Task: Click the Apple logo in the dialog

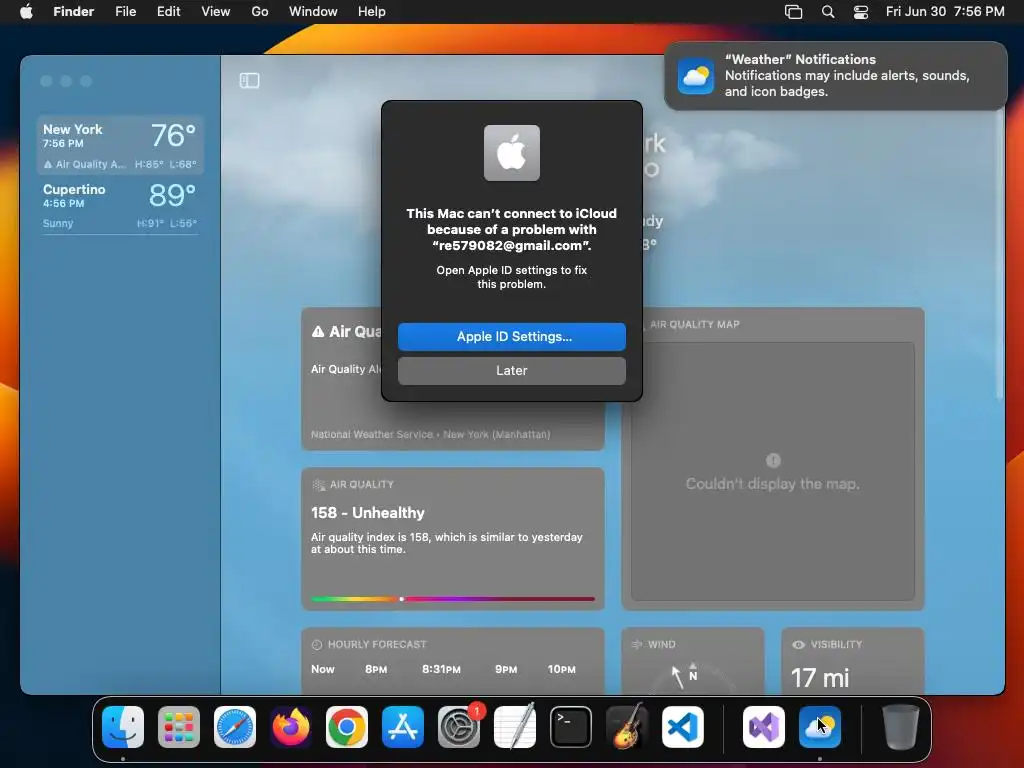Action: click(x=512, y=153)
